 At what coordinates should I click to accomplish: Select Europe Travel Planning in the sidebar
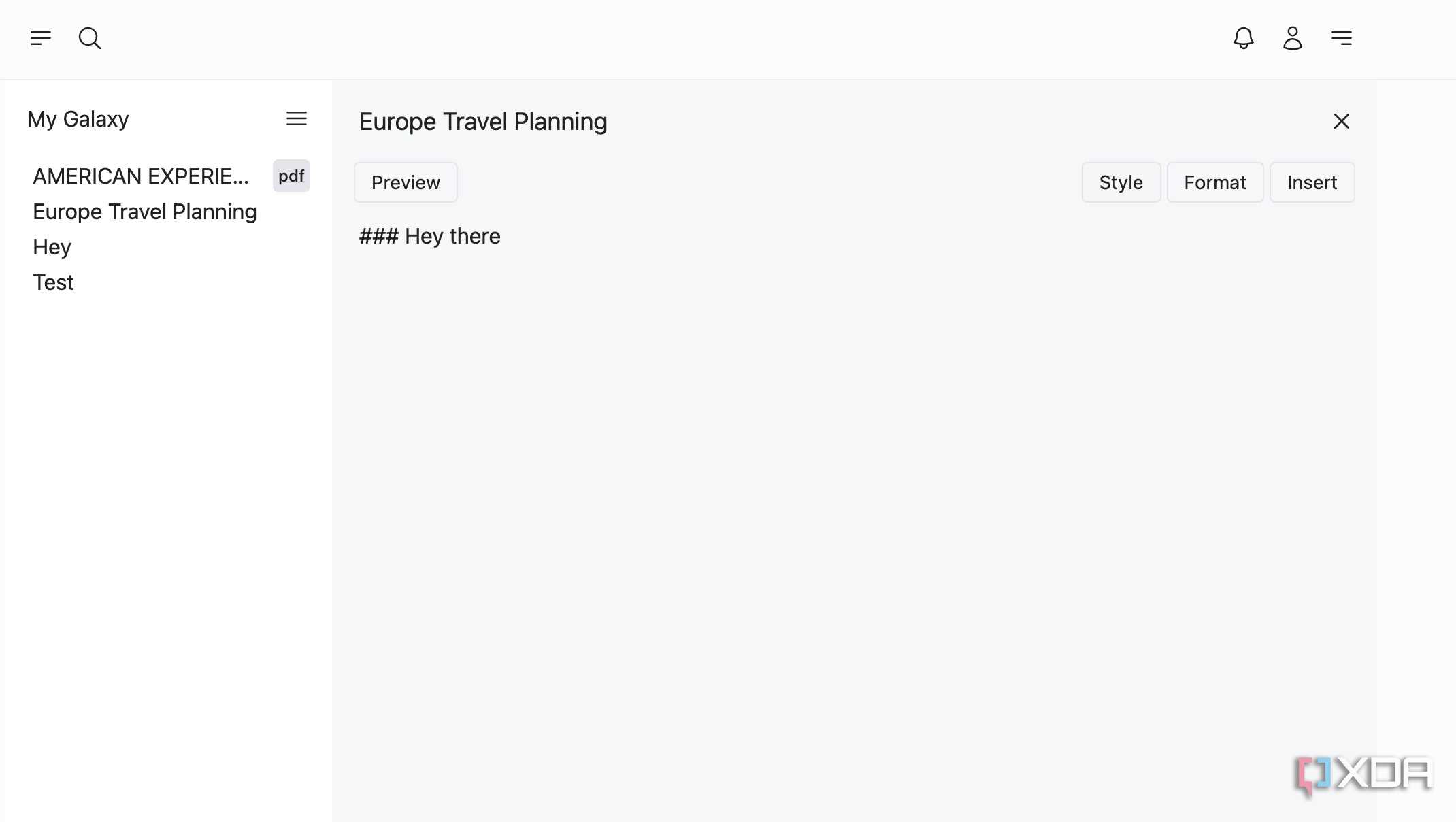pos(145,212)
